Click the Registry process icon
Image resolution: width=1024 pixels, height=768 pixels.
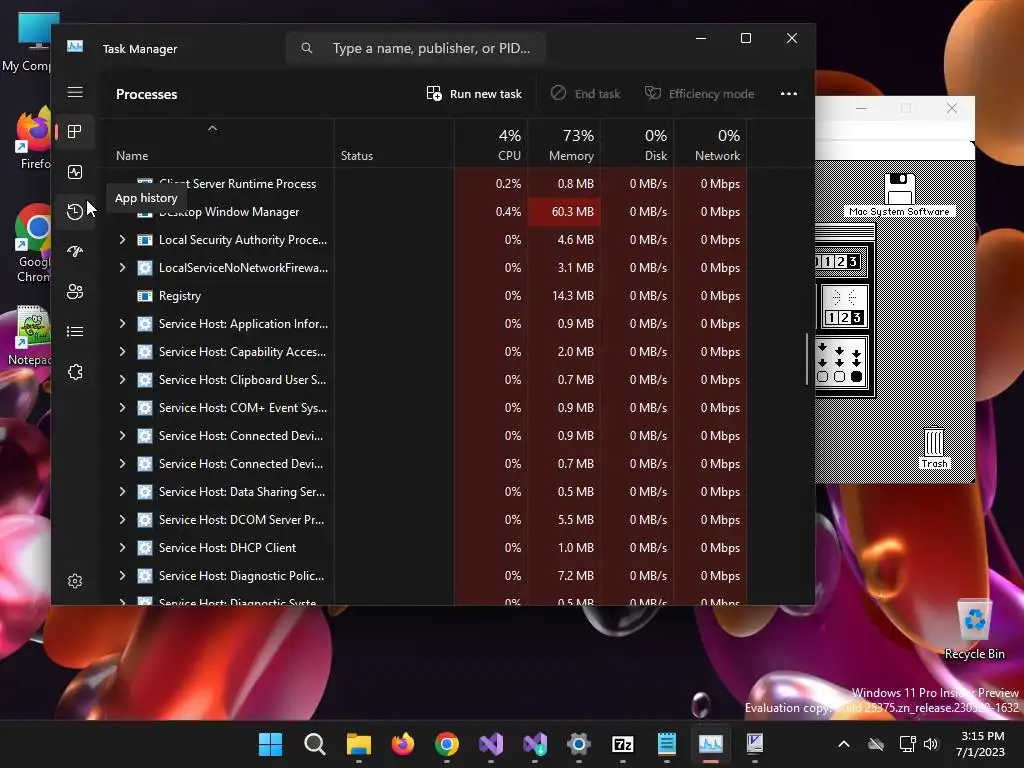(x=145, y=296)
